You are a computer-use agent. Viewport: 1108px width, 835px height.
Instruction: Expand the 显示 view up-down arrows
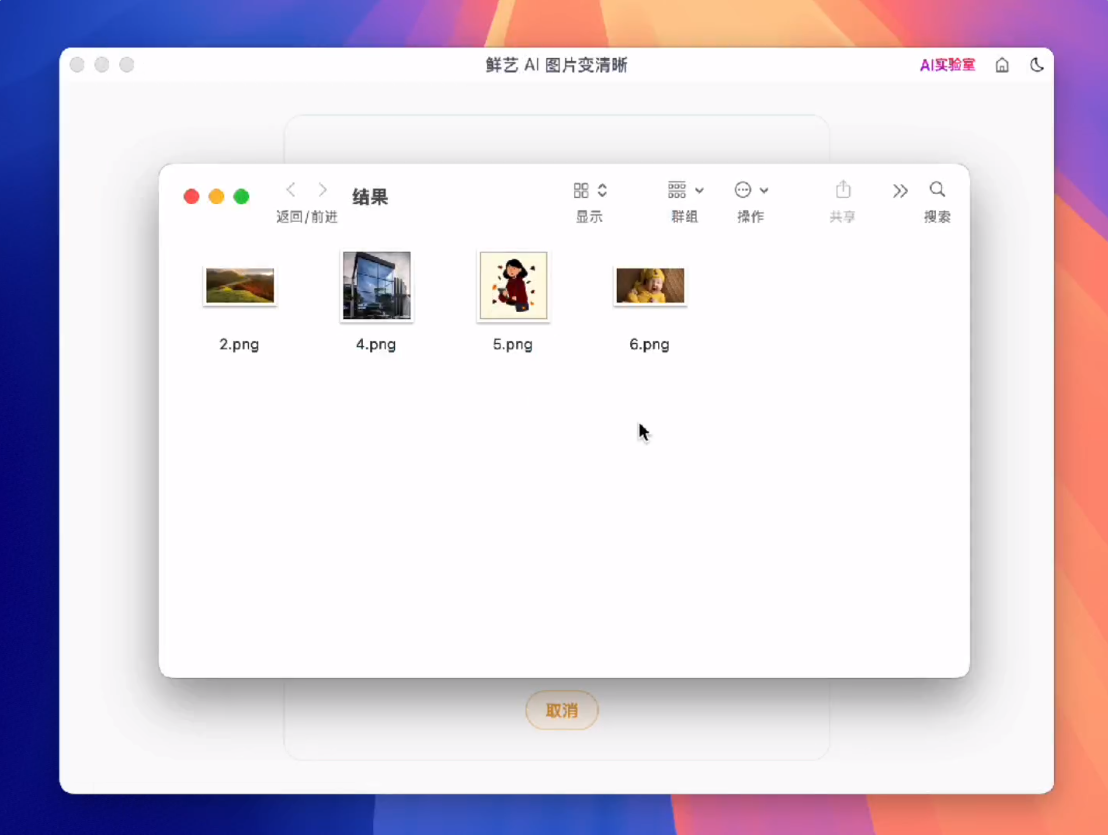point(602,190)
